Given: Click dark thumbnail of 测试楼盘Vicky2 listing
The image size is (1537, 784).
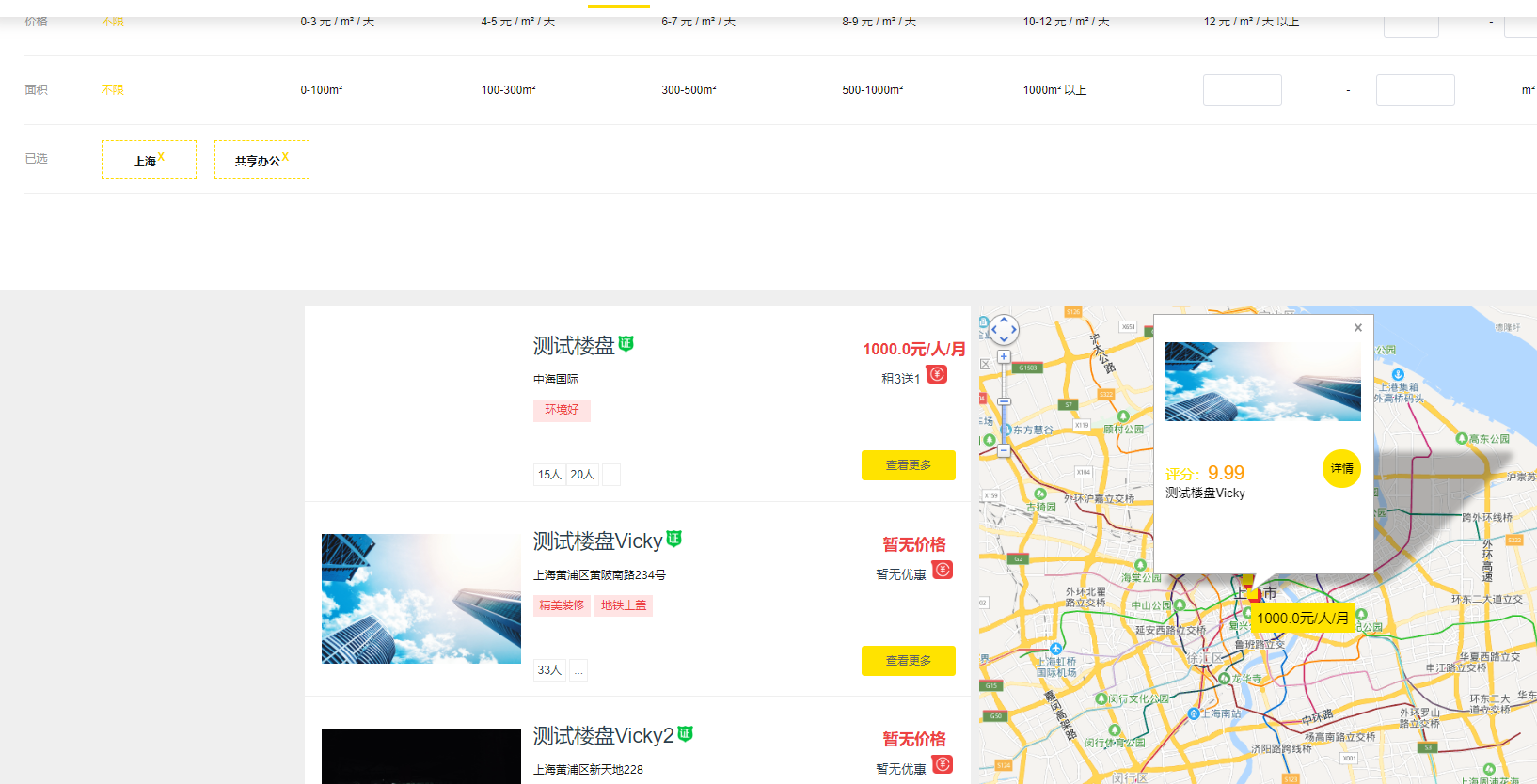Looking at the screenshot, I should coord(421,756).
